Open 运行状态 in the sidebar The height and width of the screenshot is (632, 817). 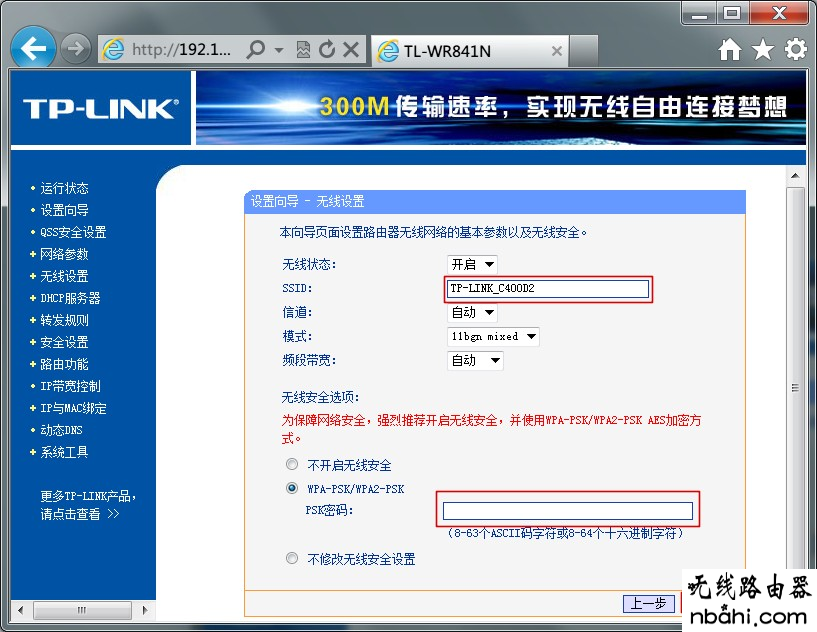coord(64,188)
